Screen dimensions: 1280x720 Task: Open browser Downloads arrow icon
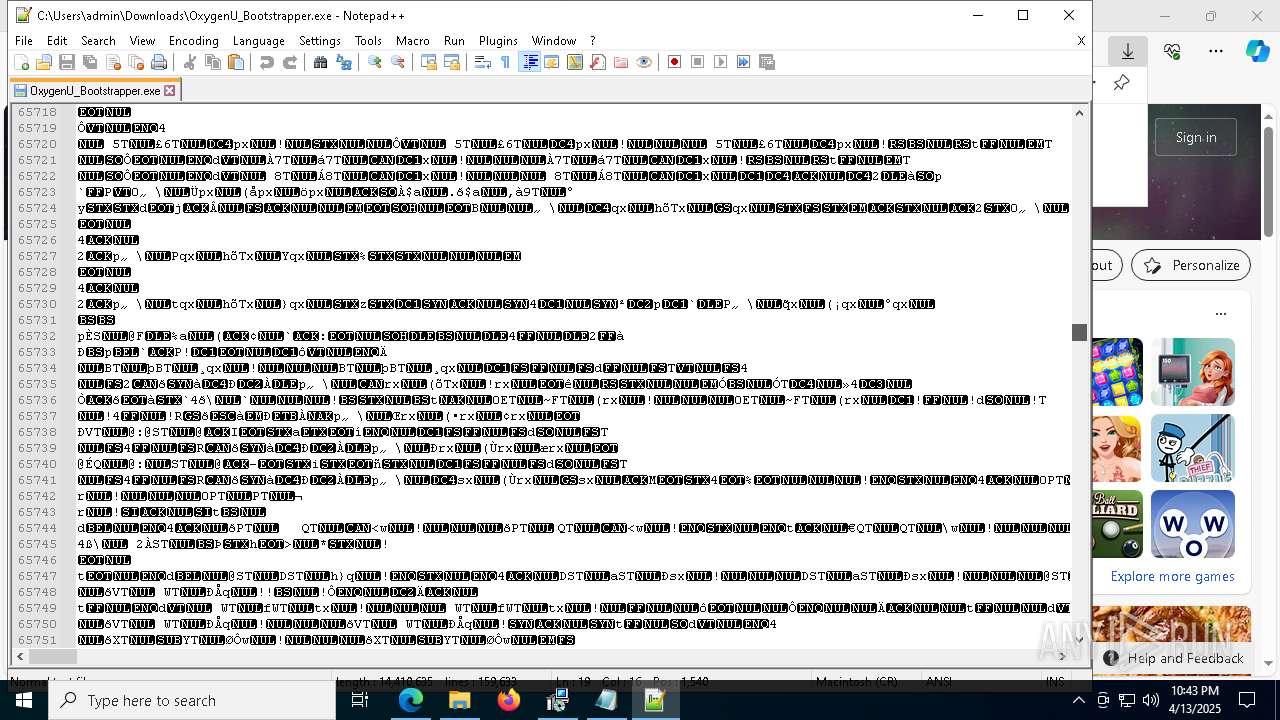click(1127, 51)
